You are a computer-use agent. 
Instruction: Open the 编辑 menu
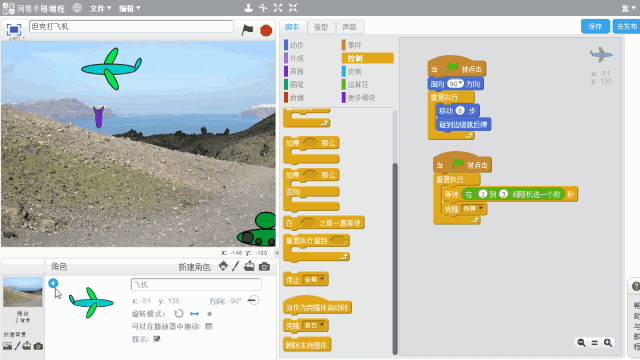129,8
